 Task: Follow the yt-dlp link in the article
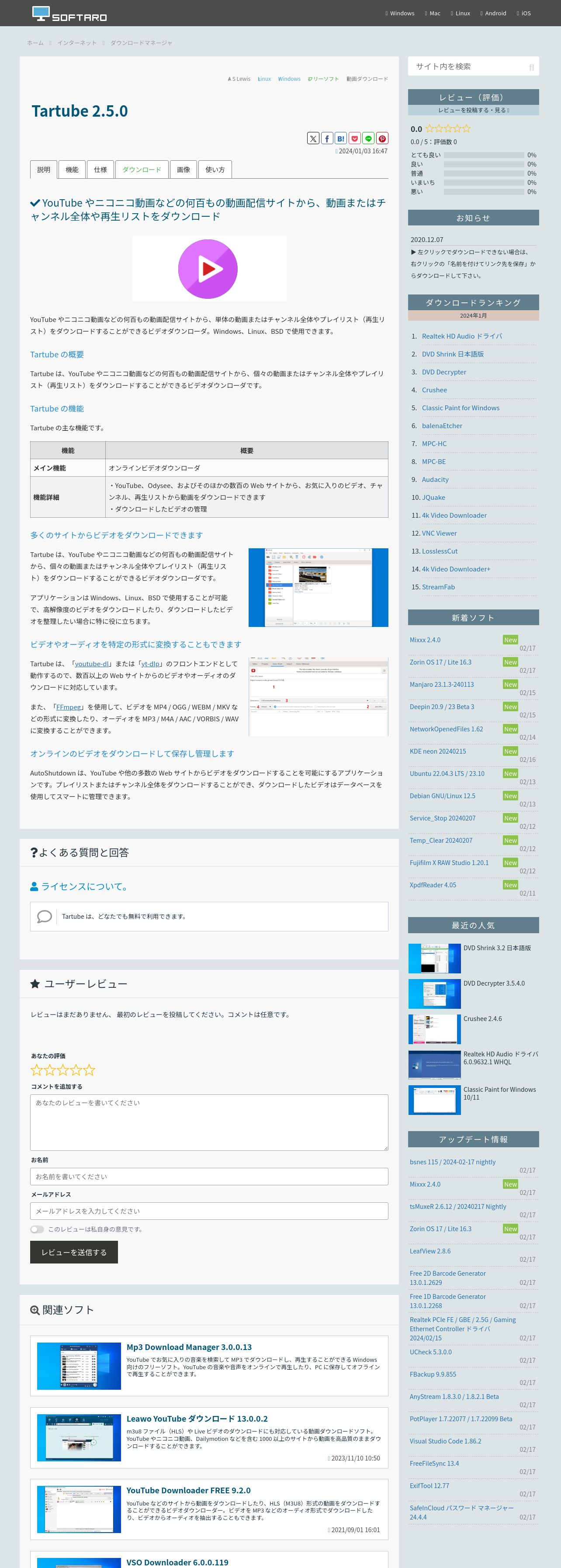tap(150, 664)
